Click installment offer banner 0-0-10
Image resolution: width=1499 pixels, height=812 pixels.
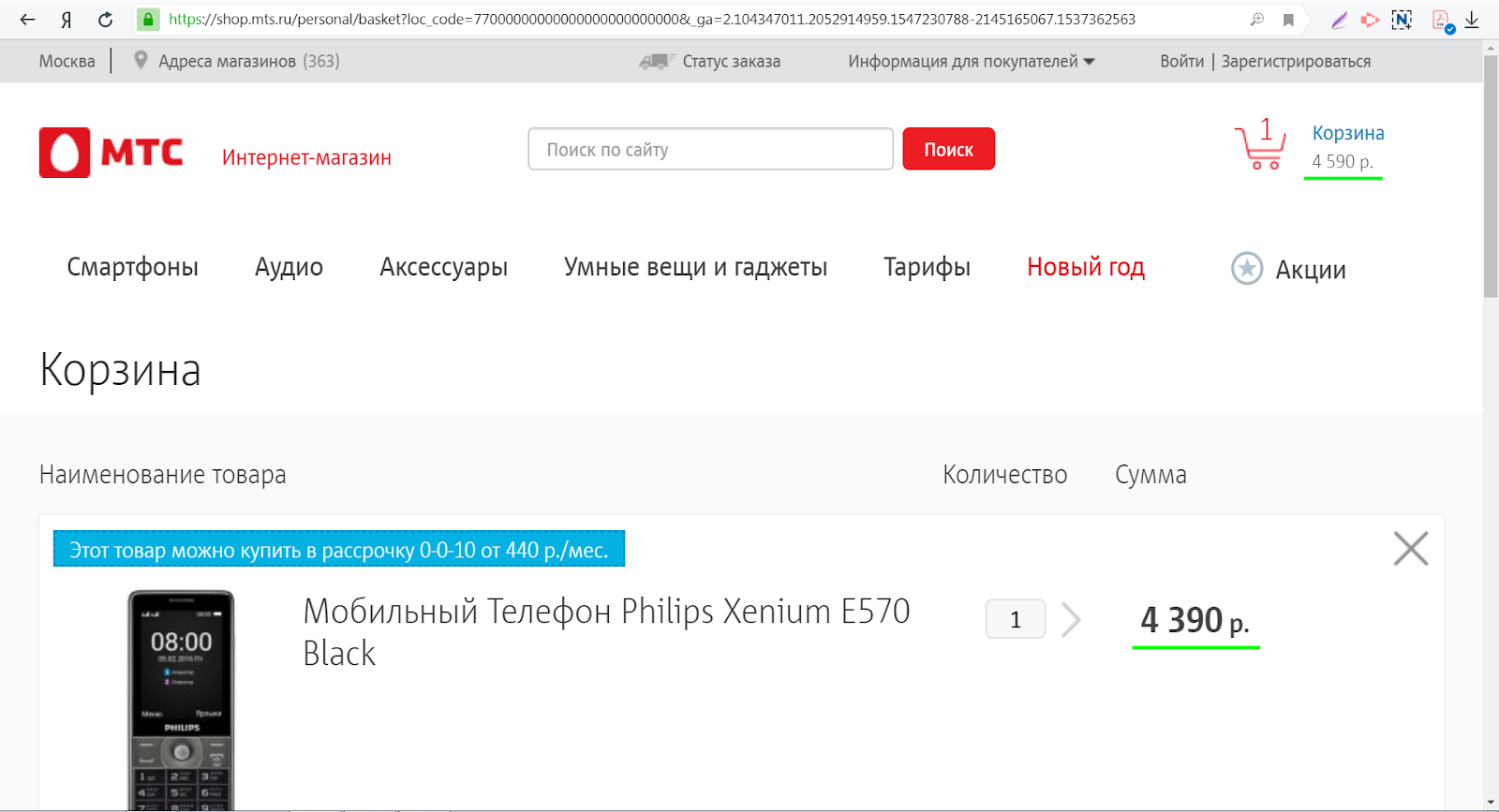click(339, 549)
